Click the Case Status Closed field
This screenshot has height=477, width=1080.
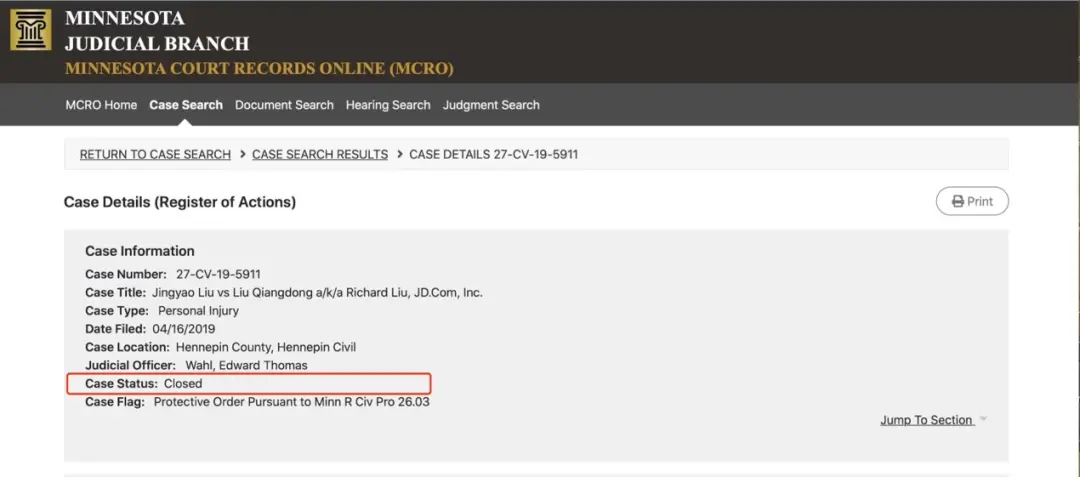pyautogui.click(x=183, y=383)
